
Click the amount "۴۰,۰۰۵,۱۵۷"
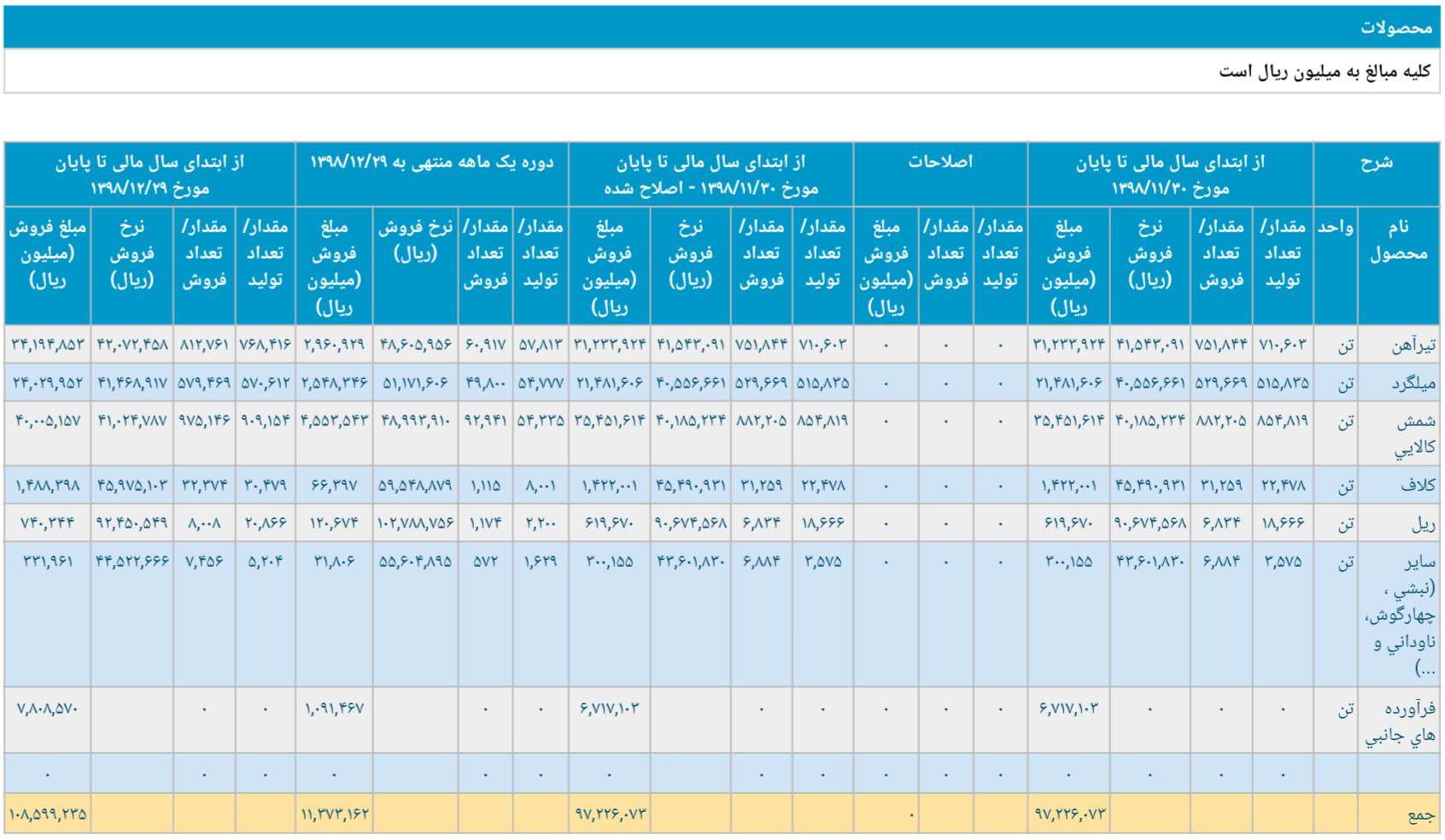pos(48,420)
